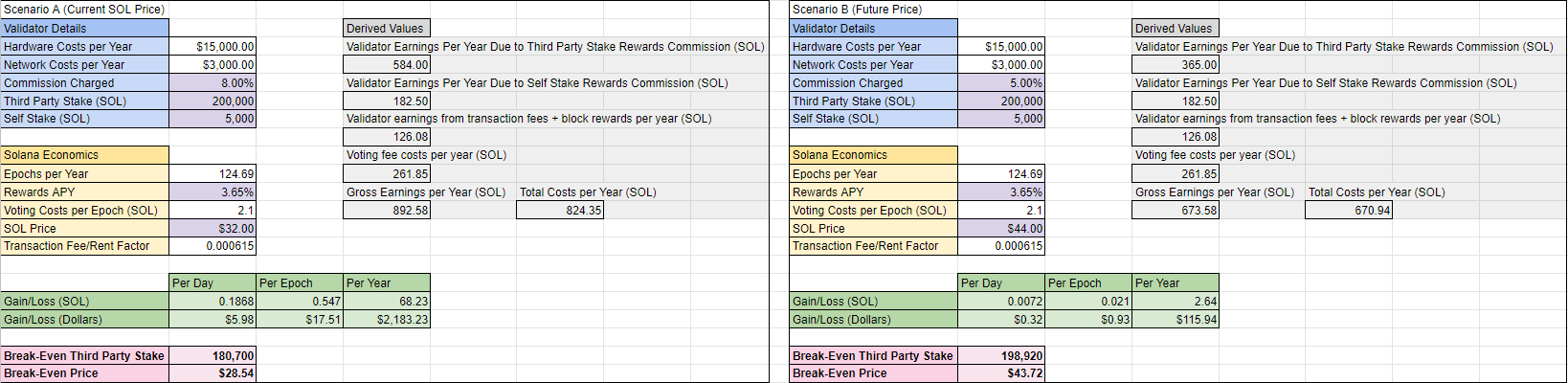Click Scenario B's "Derived Values" header cell

pyautogui.click(x=1175, y=29)
